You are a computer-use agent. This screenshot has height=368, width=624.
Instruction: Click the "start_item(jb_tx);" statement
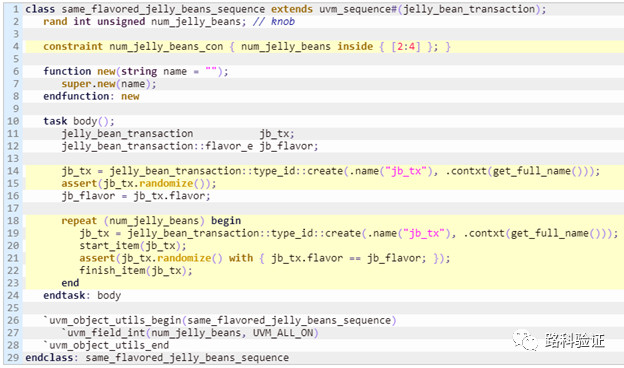click(133, 246)
